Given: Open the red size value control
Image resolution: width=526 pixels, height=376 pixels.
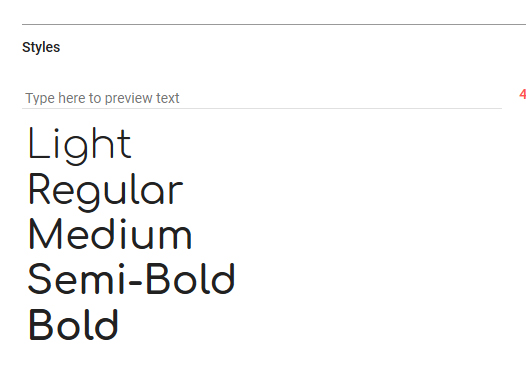Looking at the screenshot, I should (522, 94).
